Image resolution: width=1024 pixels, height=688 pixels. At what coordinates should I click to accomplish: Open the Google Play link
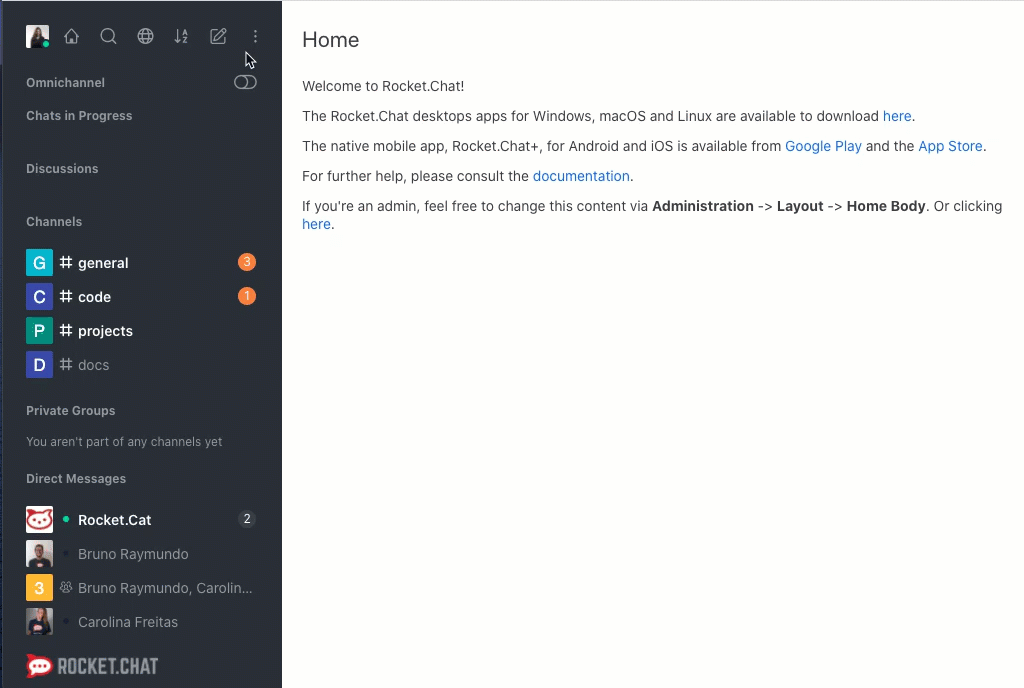coord(823,146)
